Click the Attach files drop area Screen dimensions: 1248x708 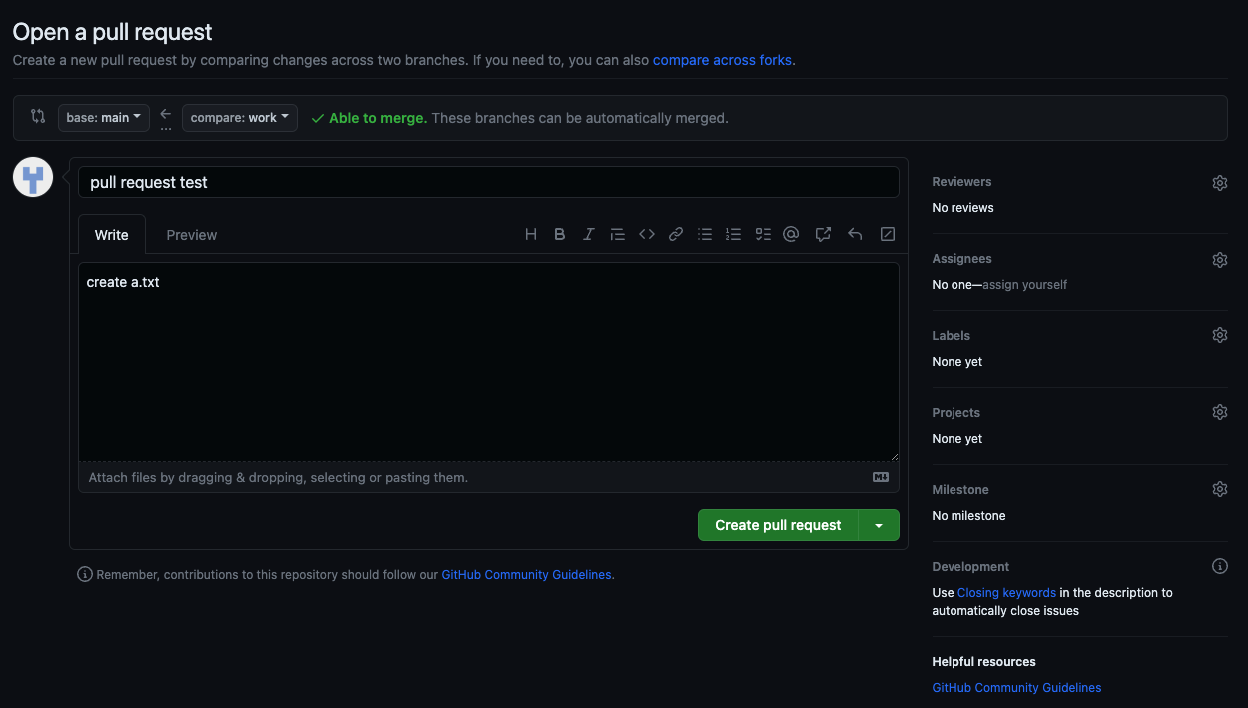pos(489,477)
